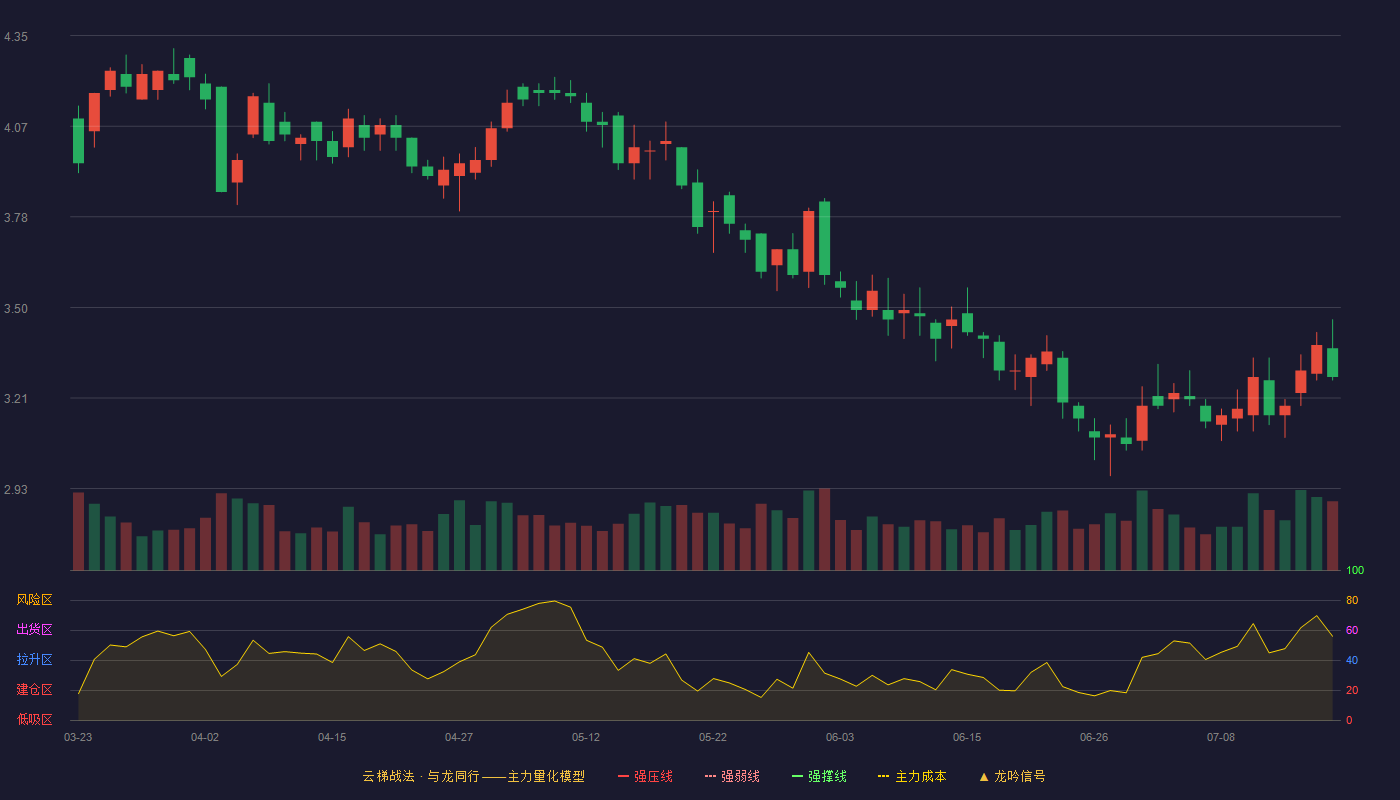The image size is (1400, 800).
Task: Click the 06-15 date axis label
Action: point(967,737)
